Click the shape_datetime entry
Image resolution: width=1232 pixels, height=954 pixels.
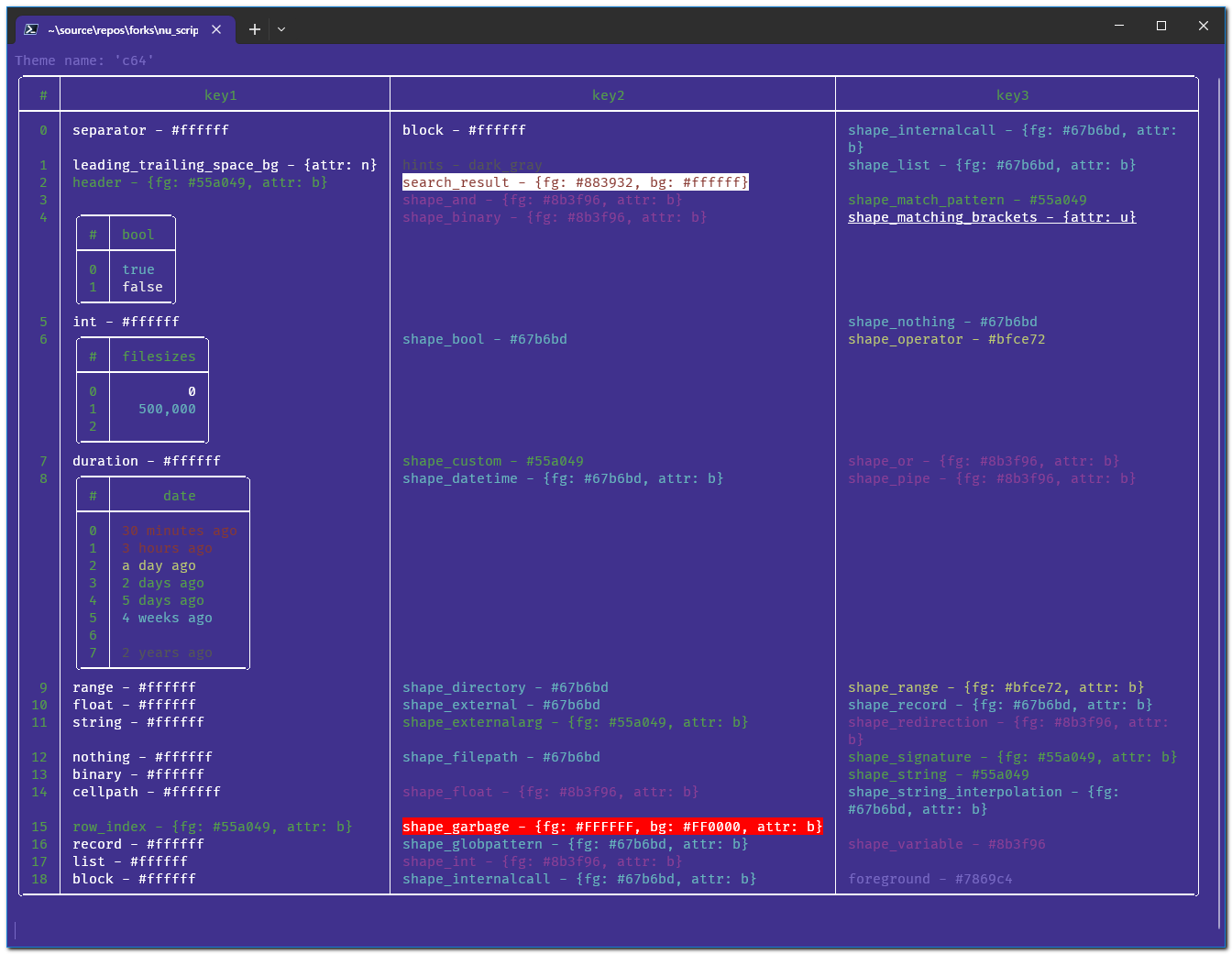(x=563, y=478)
